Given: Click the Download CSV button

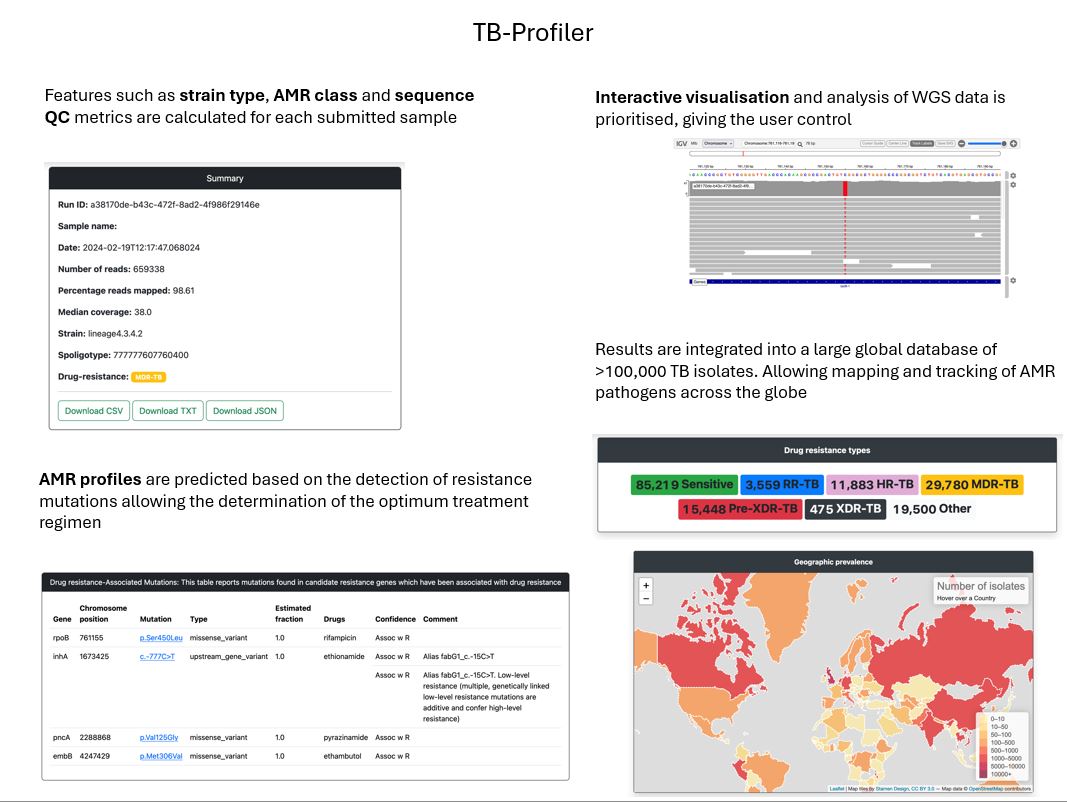Looking at the screenshot, I should (94, 411).
